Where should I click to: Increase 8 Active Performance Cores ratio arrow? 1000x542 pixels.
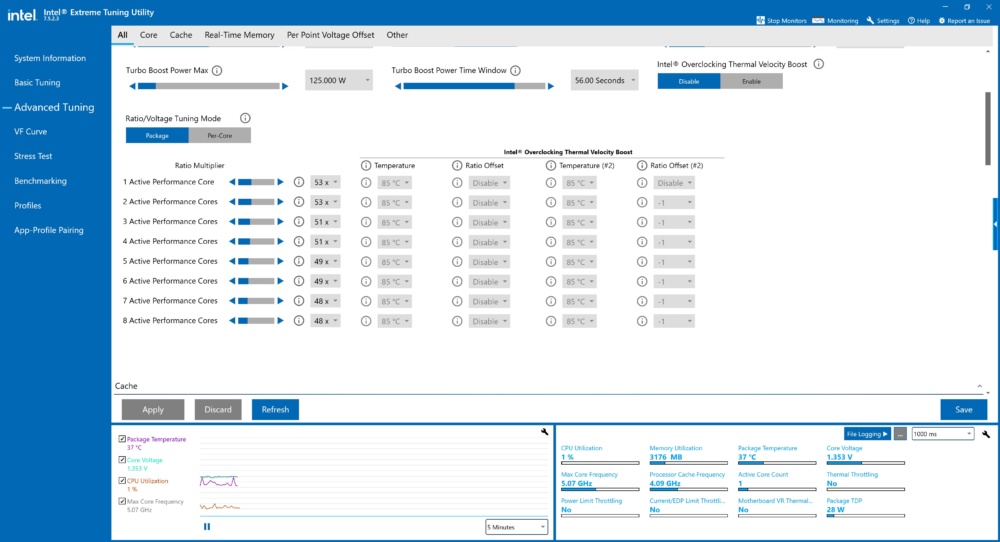click(x=280, y=321)
